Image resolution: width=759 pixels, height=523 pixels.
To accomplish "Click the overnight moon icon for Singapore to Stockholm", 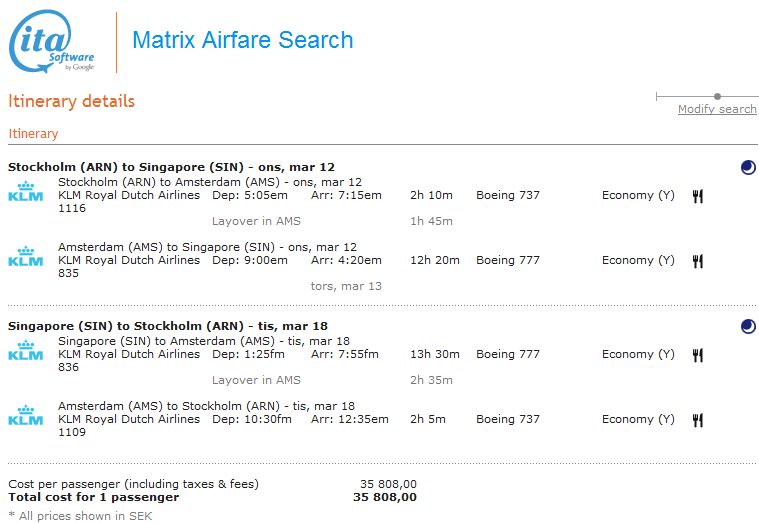I will [x=748, y=326].
